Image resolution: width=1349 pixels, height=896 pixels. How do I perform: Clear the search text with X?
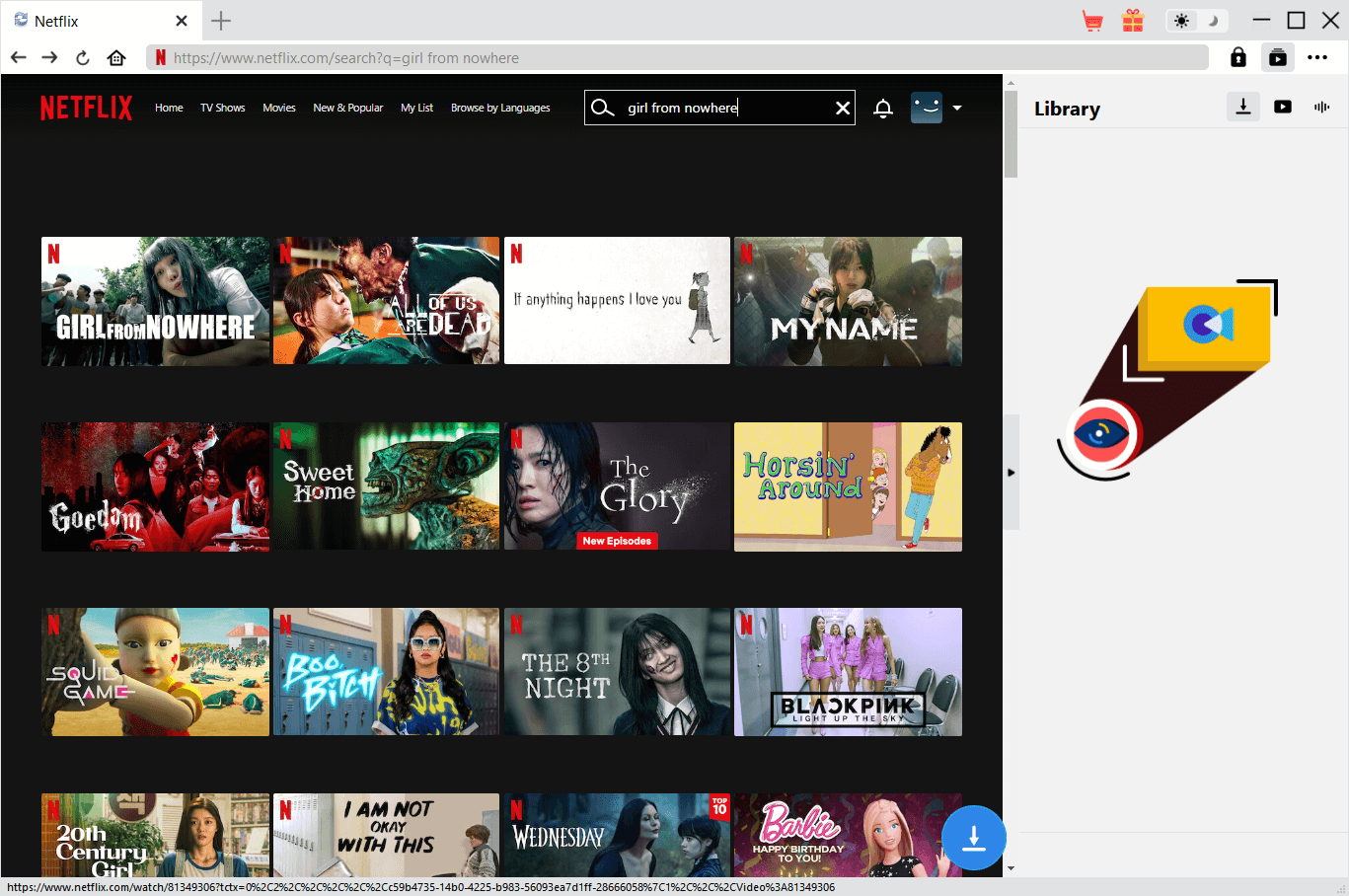coord(843,108)
